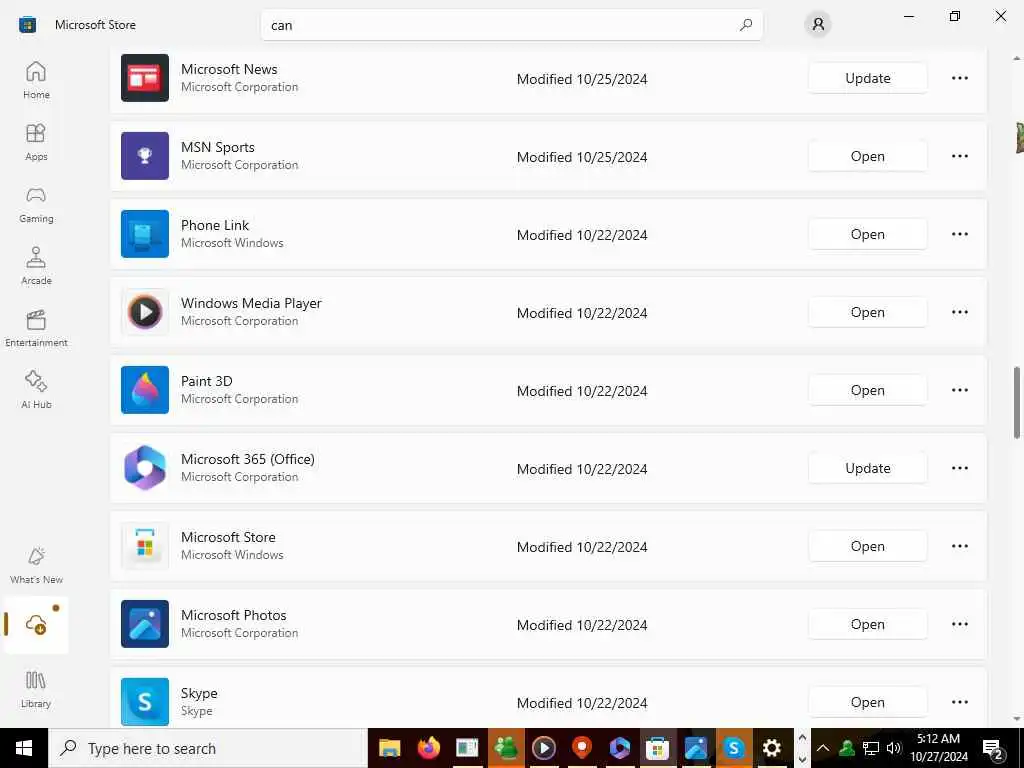Open Windows Start menu
Screen dimensions: 1024x768
pos(24,748)
